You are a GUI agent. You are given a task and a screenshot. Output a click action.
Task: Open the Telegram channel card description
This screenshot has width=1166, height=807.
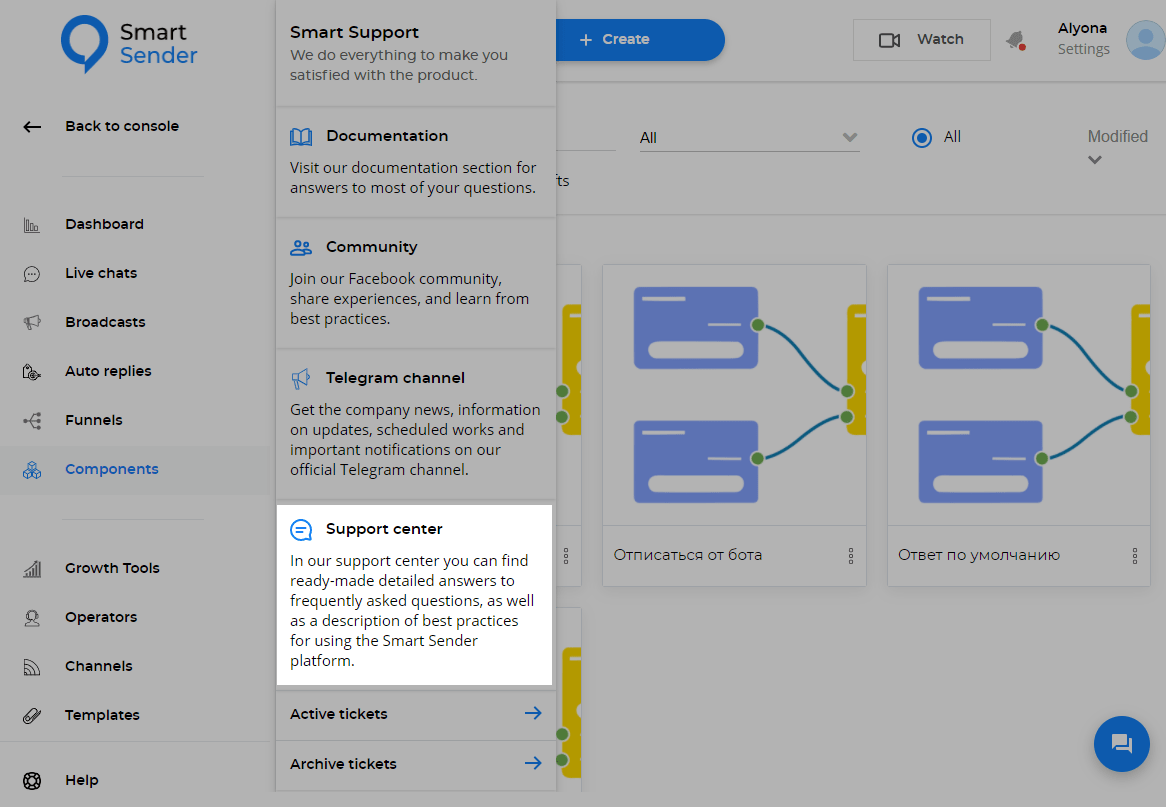click(415, 440)
